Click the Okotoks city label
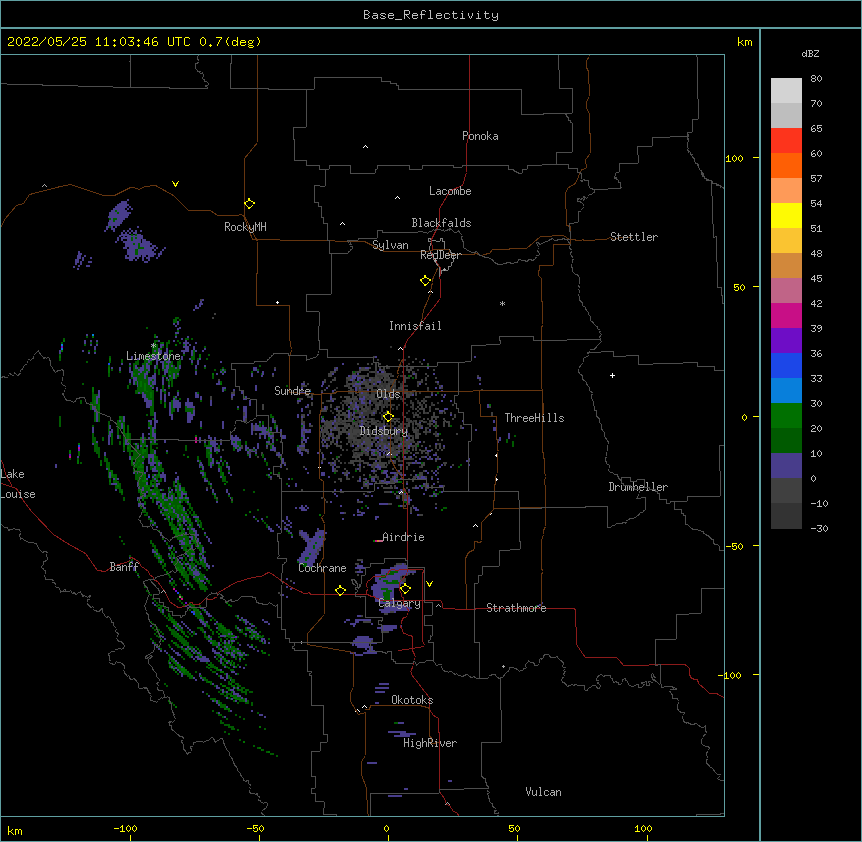This screenshot has height=842, width=862. tap(412, 700)
